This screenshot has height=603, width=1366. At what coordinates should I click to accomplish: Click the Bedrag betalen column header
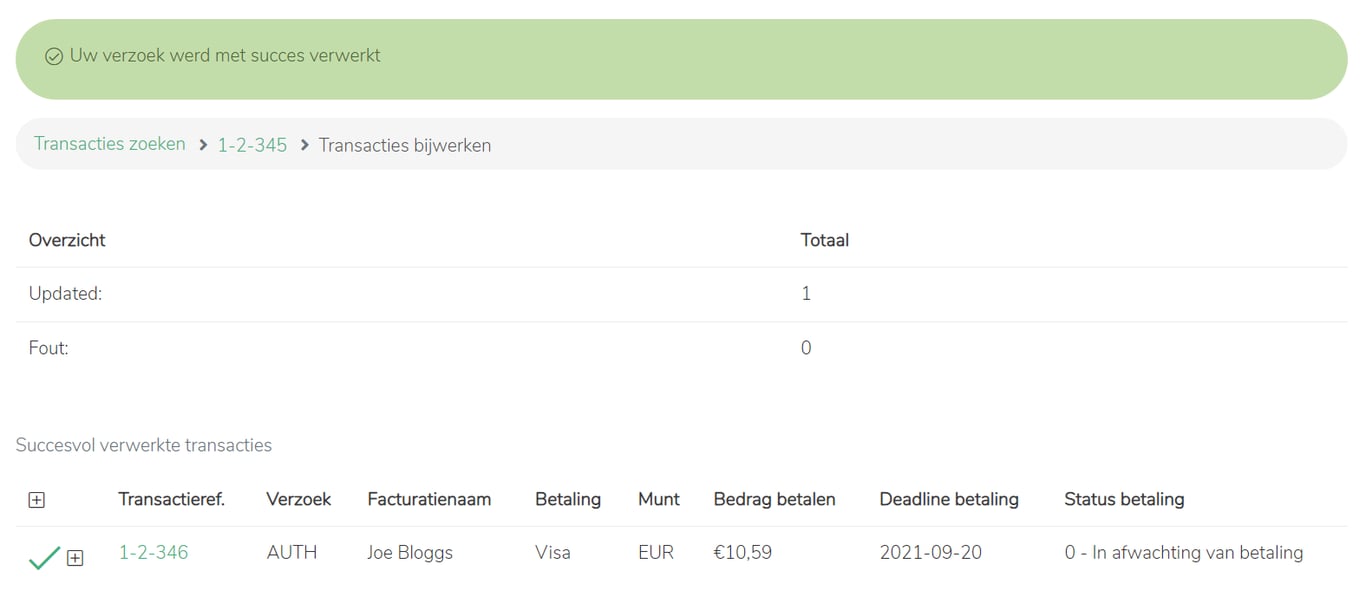coord(774,499)
